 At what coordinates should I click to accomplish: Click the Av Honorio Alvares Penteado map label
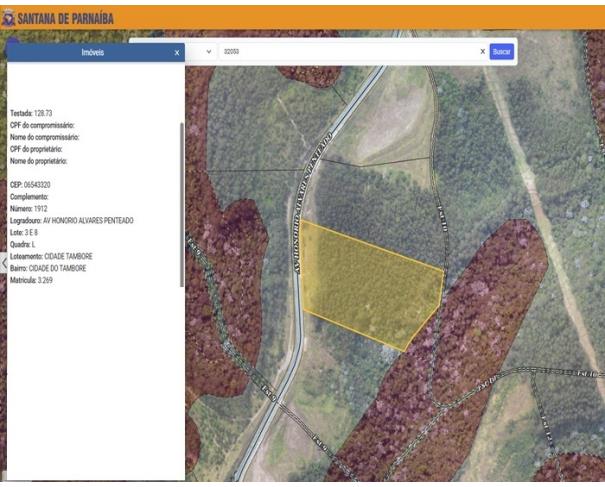tap(312, 203)
